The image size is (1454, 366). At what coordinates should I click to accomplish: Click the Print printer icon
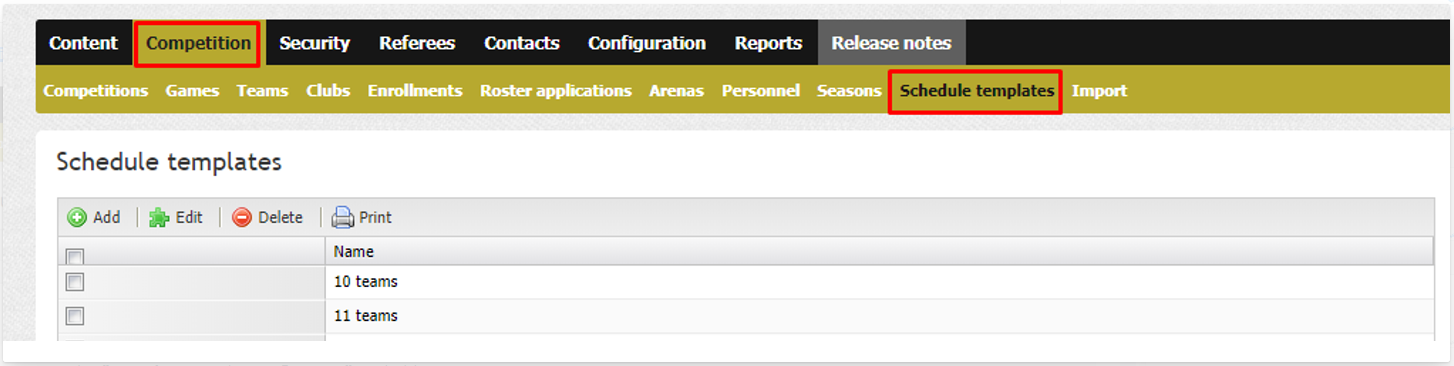[x=343, y=217]
